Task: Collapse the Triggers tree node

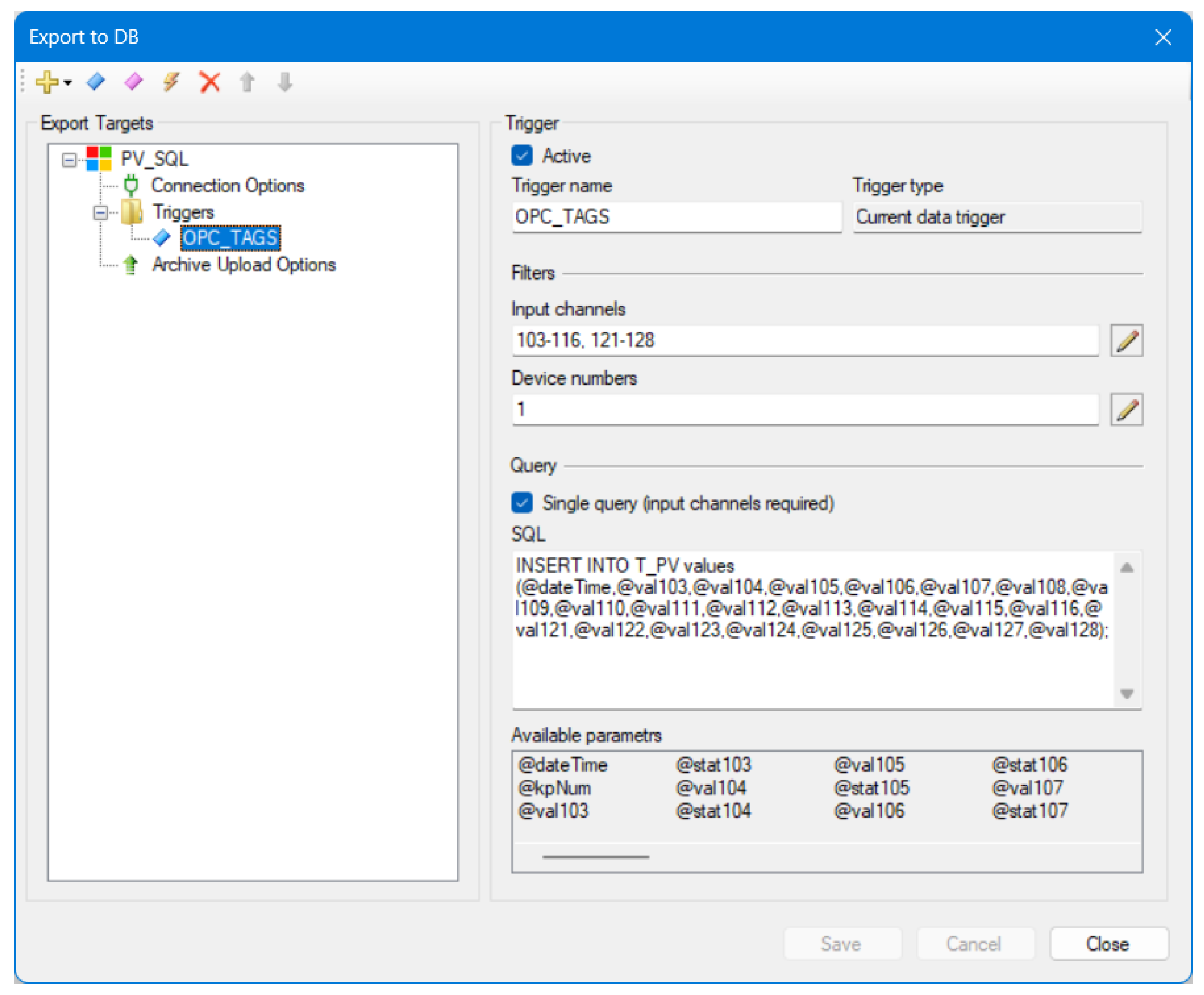Action: click(100, 212)
